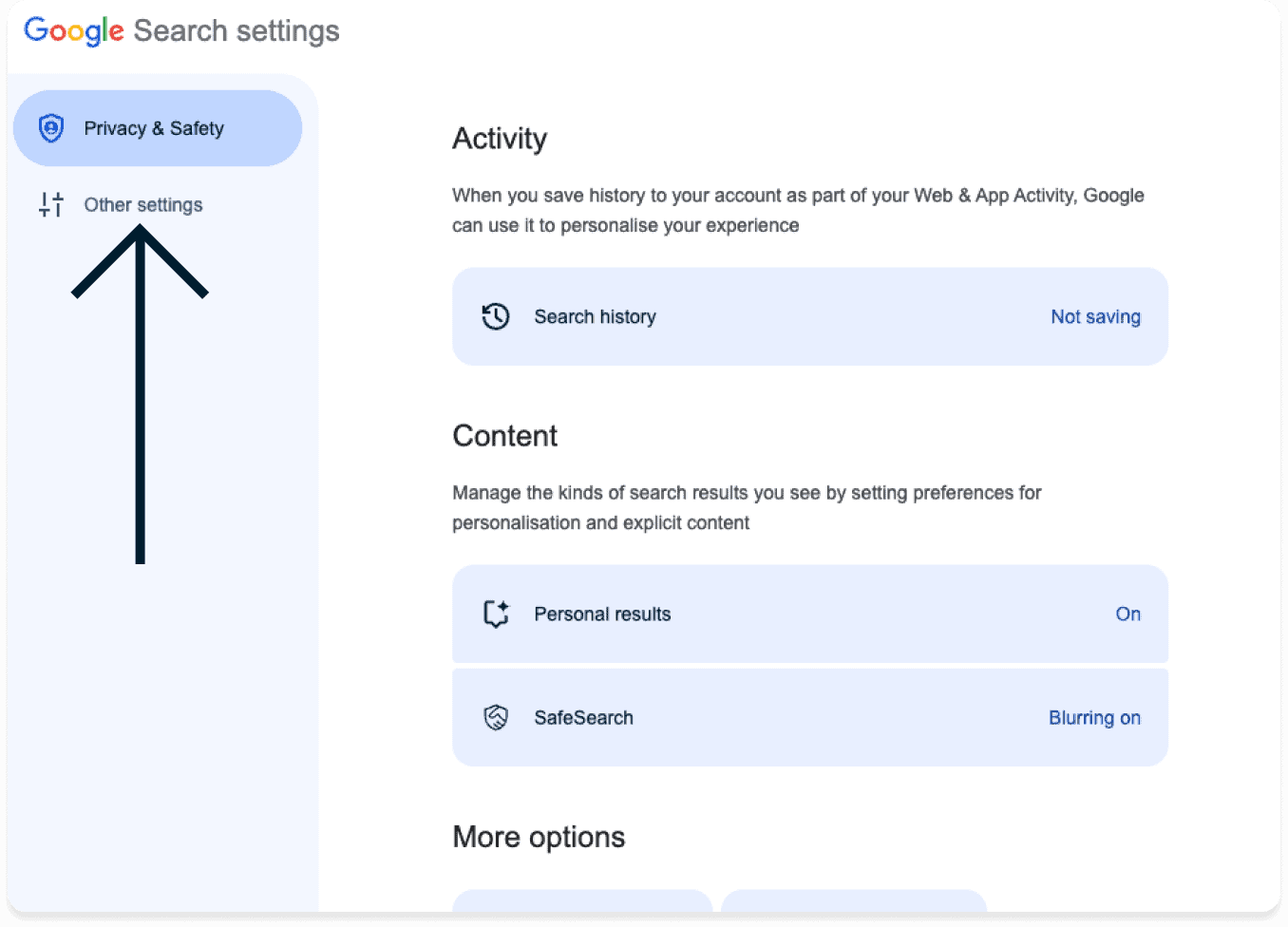Viewport: 1288px width, 927px height.
Task: Click the Privacy & Safety shield icon
Action: tap(51, 128)
